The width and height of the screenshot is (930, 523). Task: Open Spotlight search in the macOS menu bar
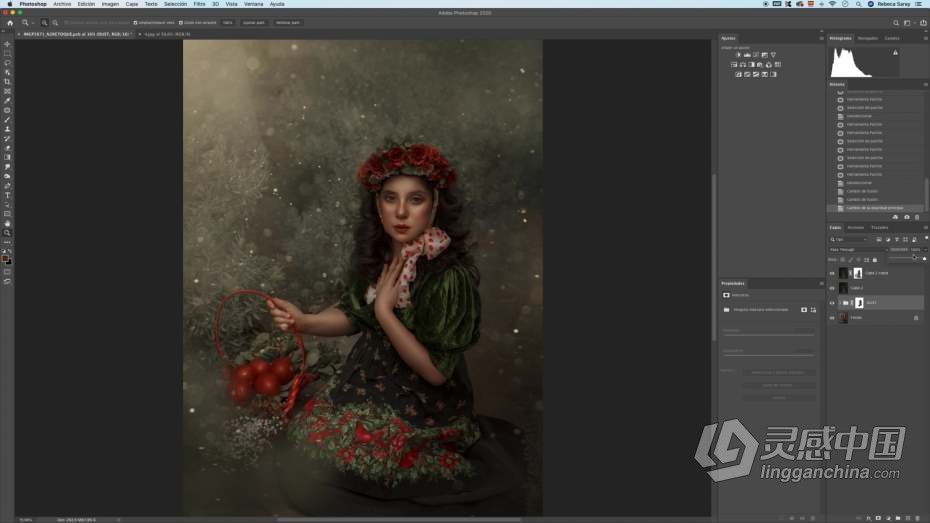[858, 4]
